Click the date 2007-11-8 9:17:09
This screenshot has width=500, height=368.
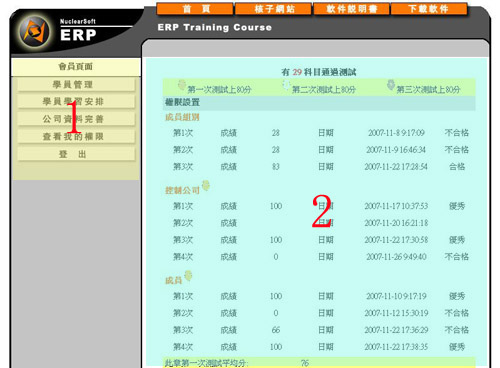tap(396, 133)
